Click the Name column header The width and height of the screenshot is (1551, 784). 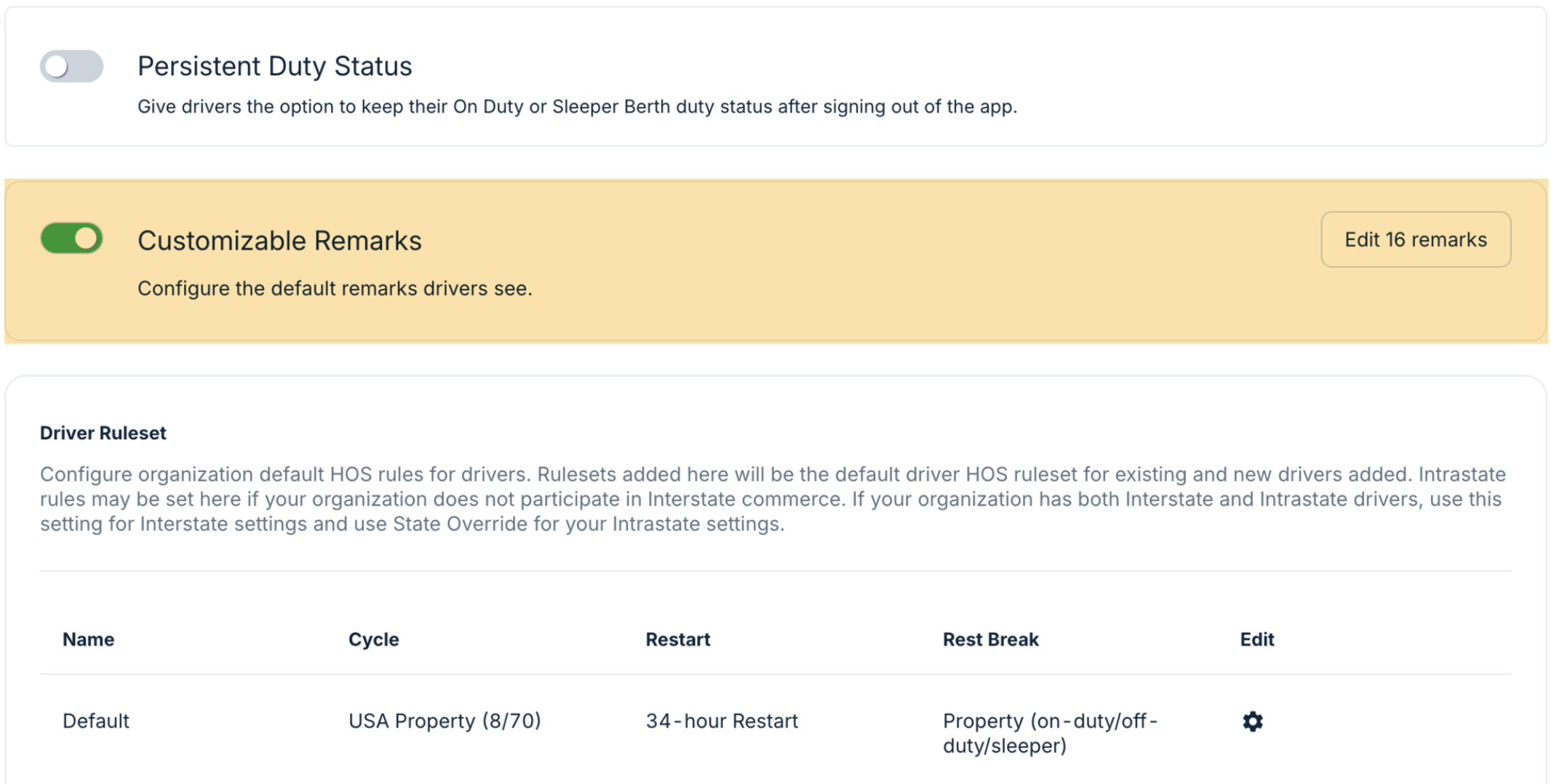[88, 639]
